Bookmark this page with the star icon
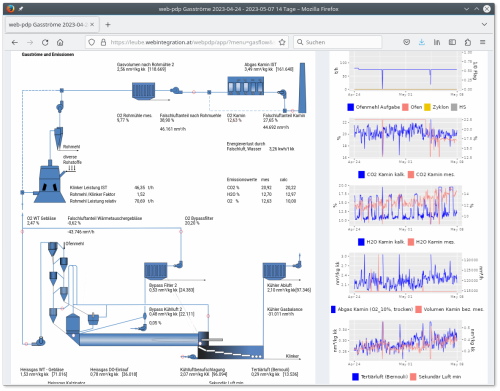The height and width of the screenshot is (391, 500). click(282, 42)
